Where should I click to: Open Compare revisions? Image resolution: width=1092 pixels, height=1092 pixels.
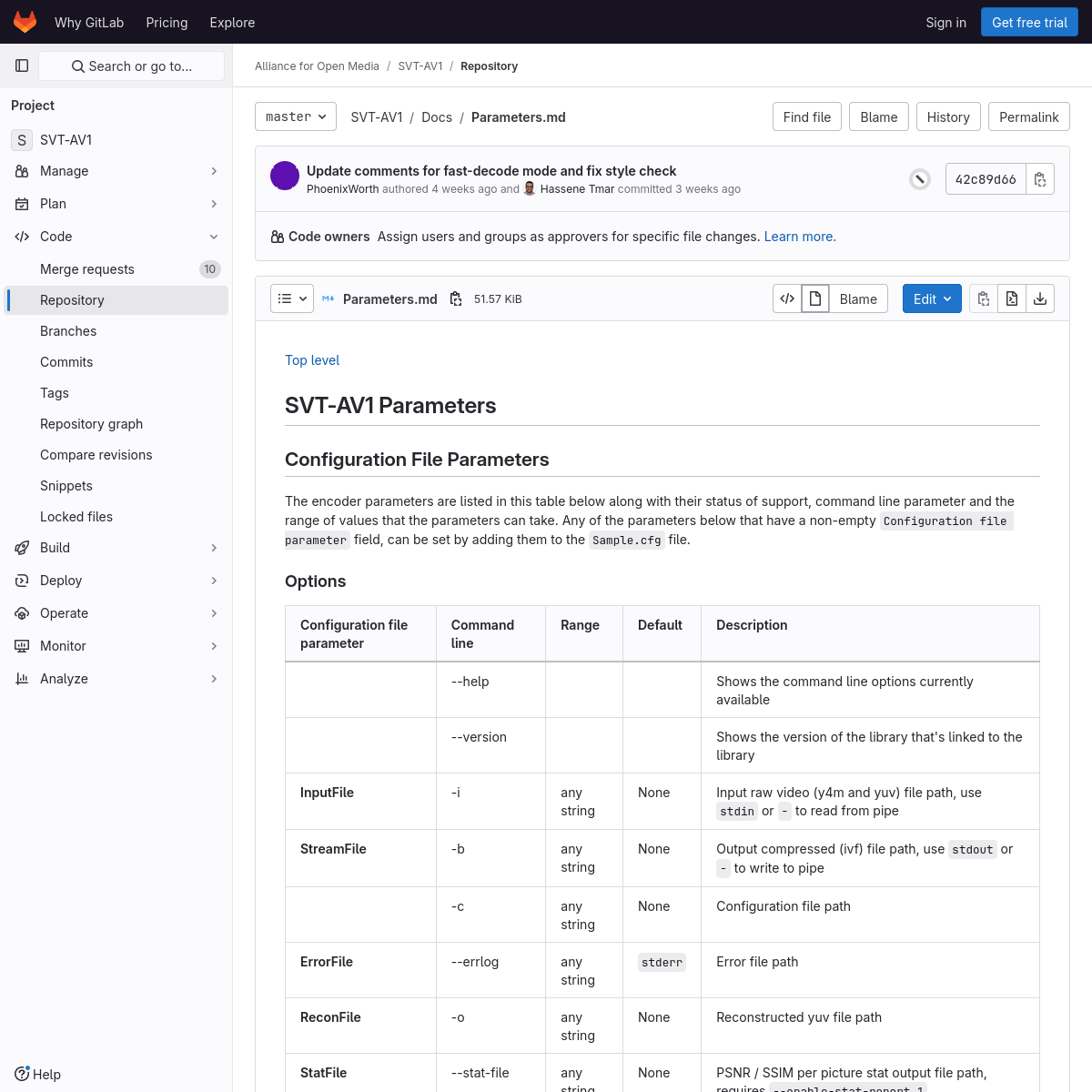(x=116, y=455)
